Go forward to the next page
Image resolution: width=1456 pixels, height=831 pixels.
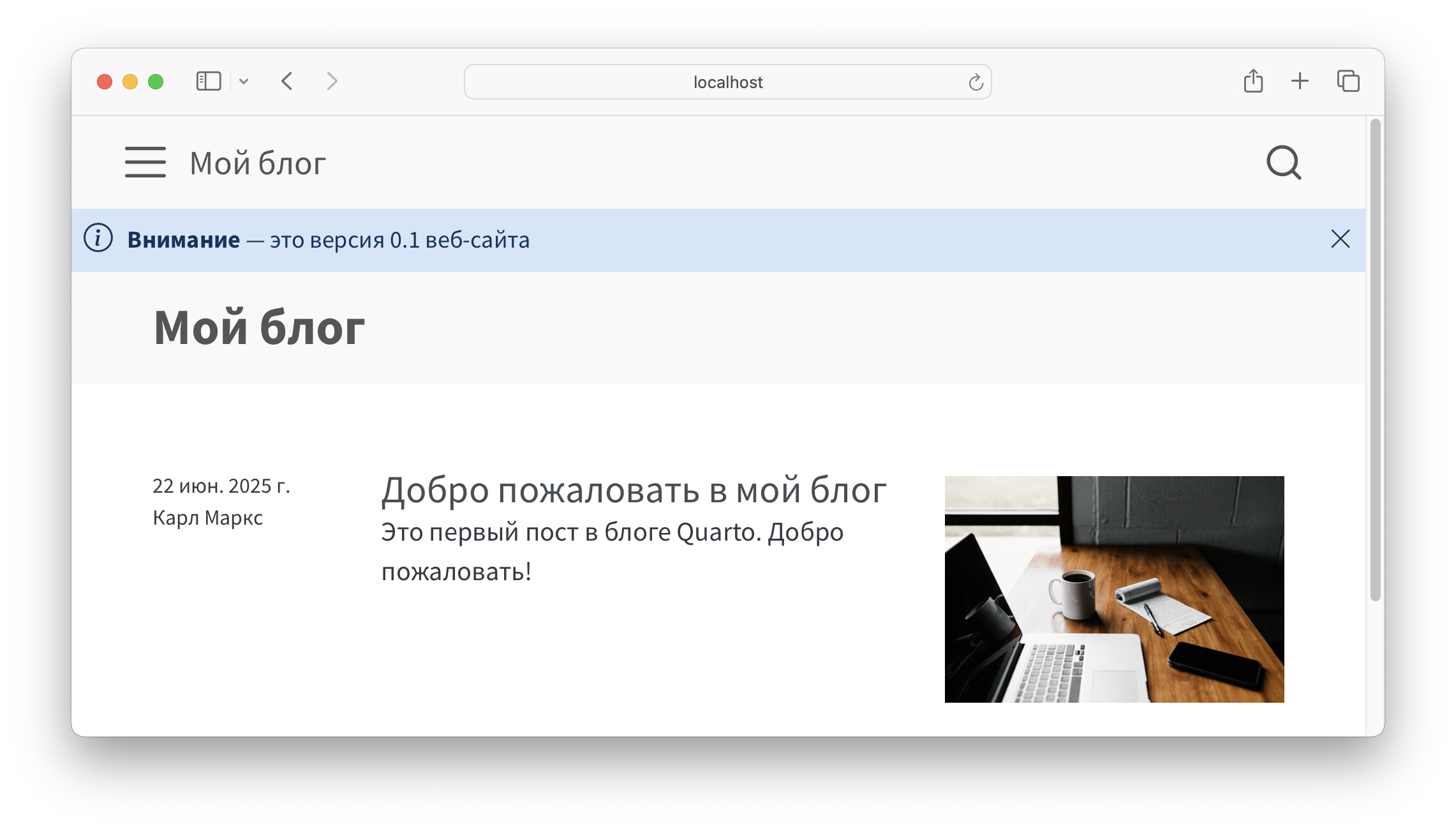332,82
